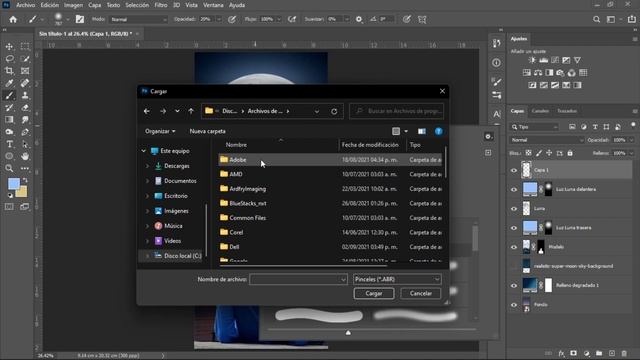Switch to the Canales tab
The width and height of the screenshot is (640, 360).
[x=540, y=111]
